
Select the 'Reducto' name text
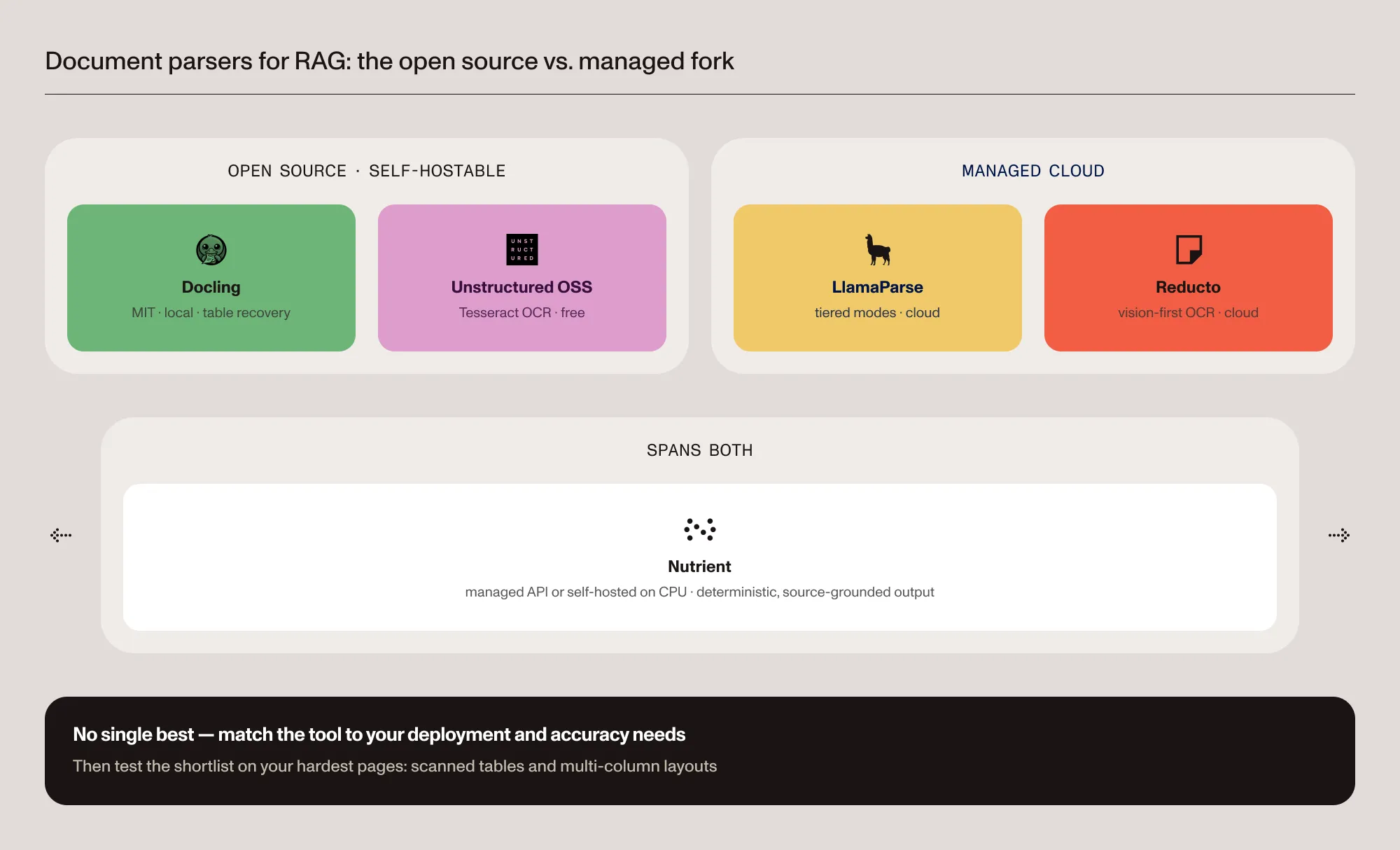click(1188, 287)
